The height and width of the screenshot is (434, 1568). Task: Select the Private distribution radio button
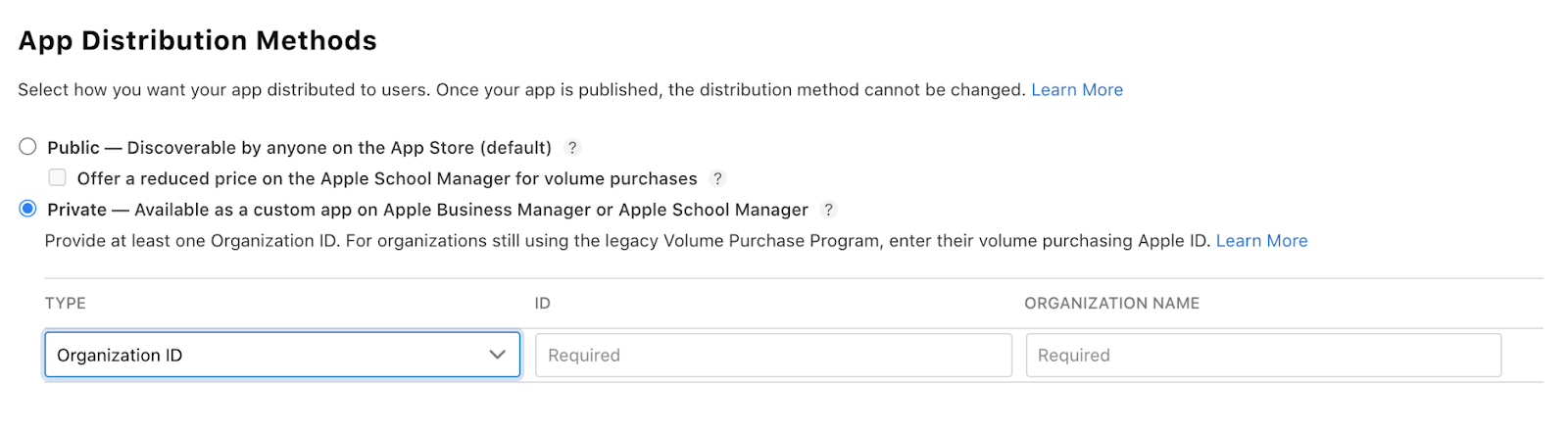tap(27, 209)
